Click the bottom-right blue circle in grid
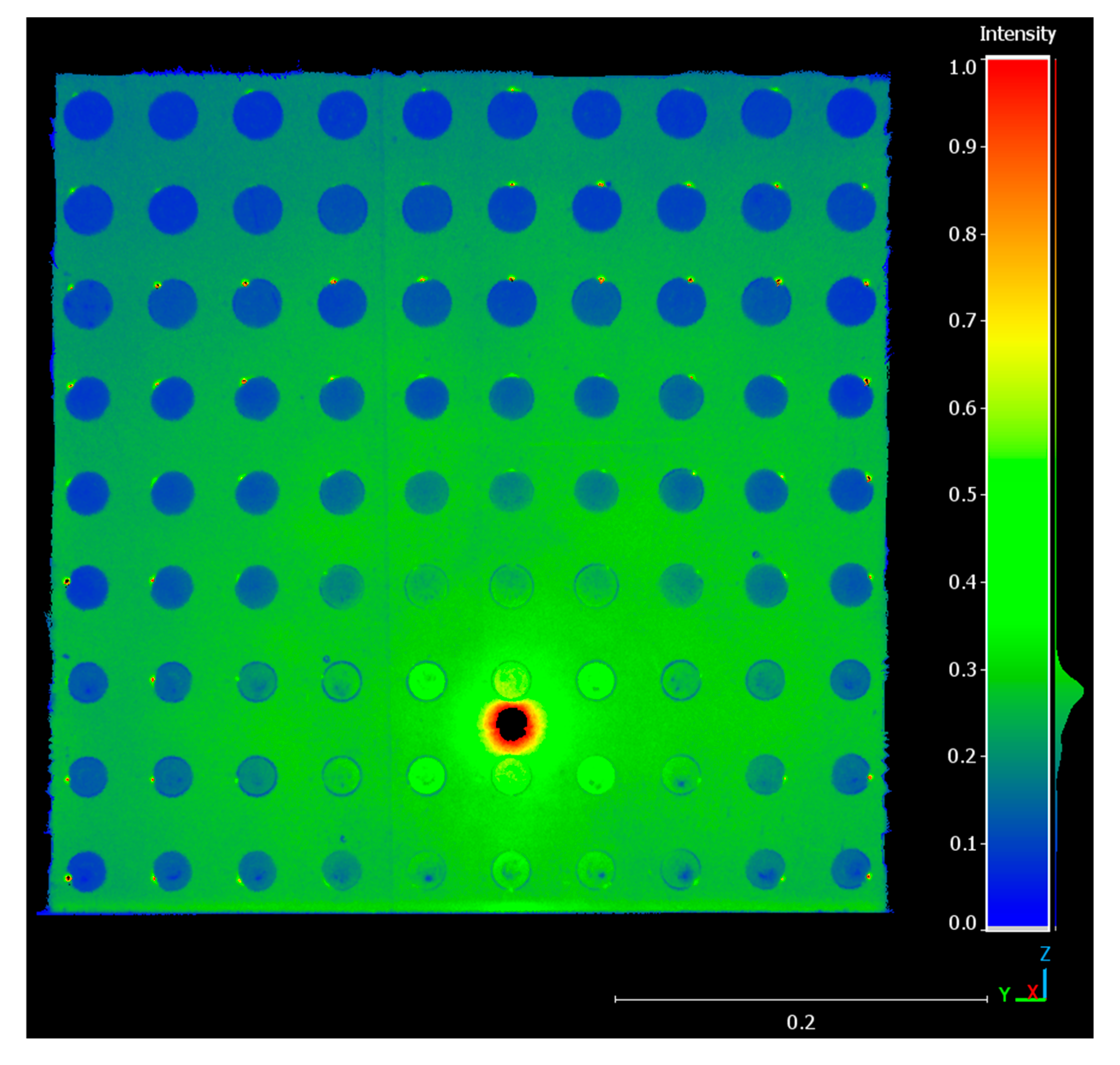Viewport: 1120px width, 1065px height. tap(850, 869)
